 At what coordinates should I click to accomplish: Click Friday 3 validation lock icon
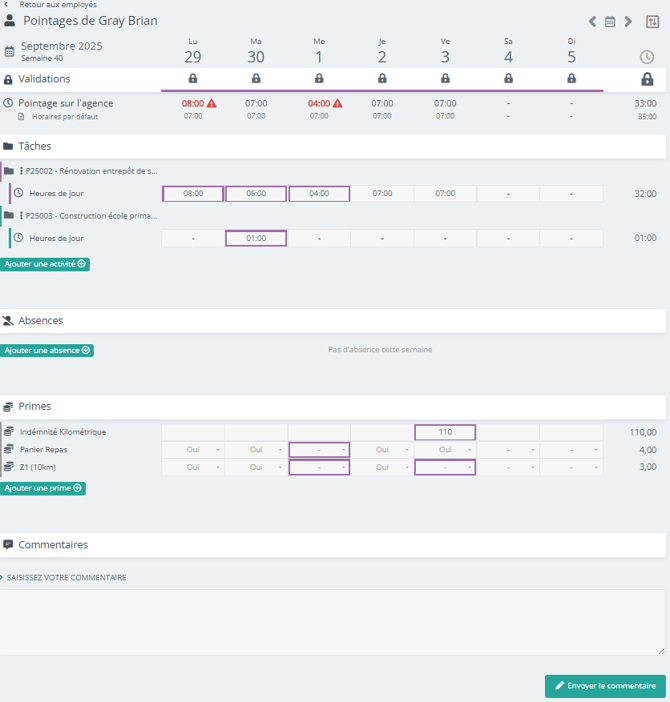click(445, 78)
